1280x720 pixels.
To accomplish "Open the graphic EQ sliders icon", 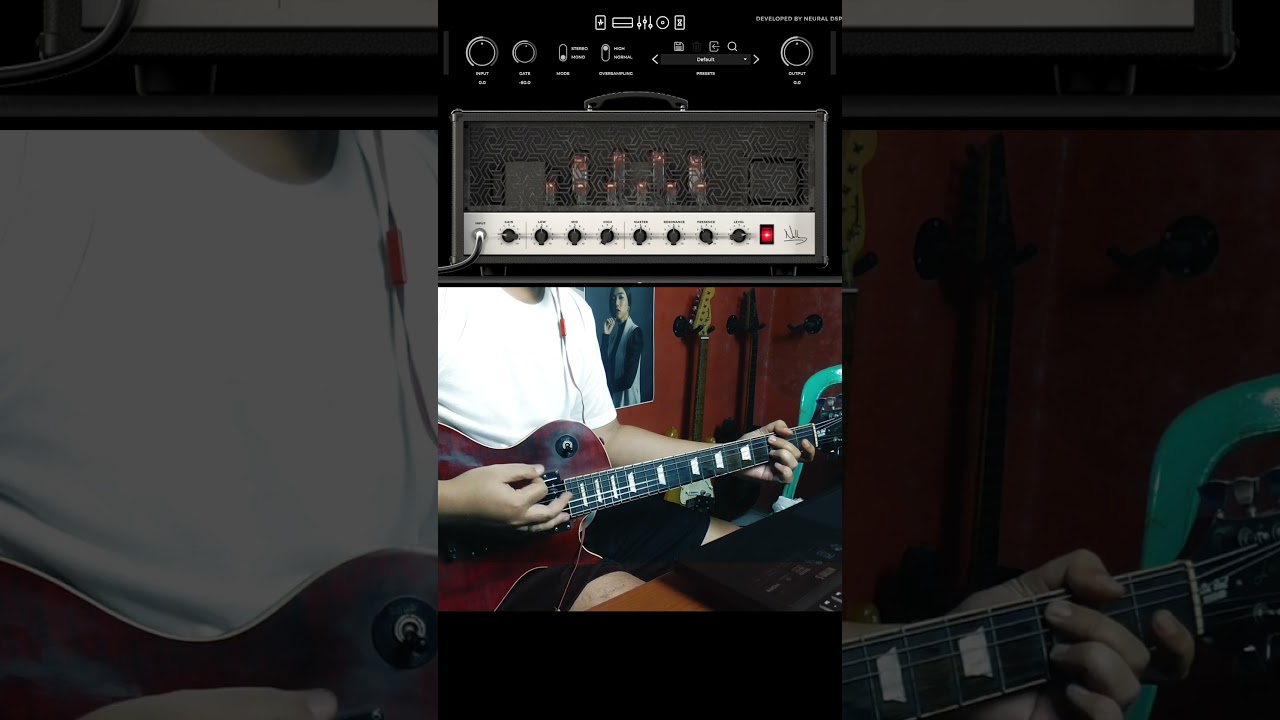I will tap(645, 22).
